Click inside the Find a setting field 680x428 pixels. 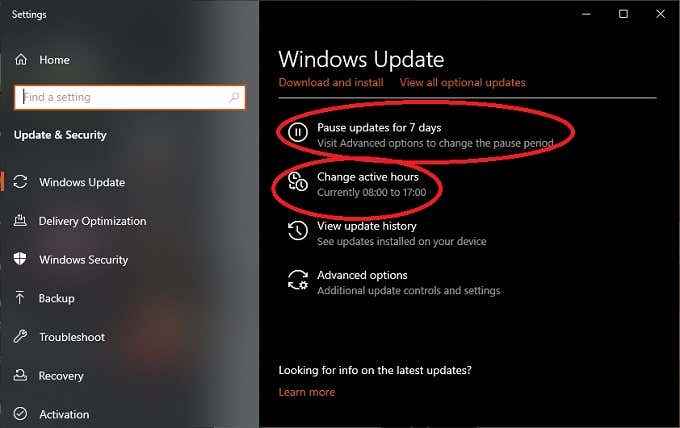pos(129,97)
